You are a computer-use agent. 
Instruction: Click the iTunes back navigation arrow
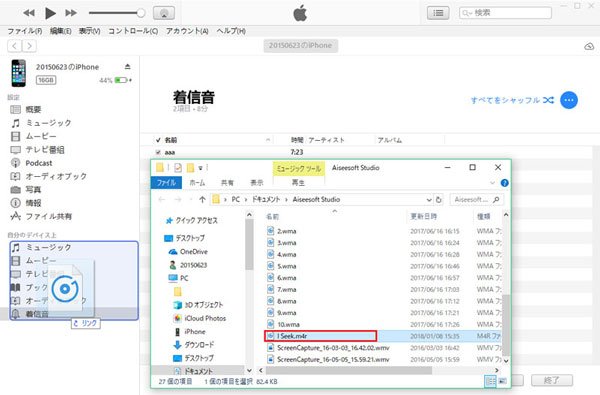coord(15,46)
